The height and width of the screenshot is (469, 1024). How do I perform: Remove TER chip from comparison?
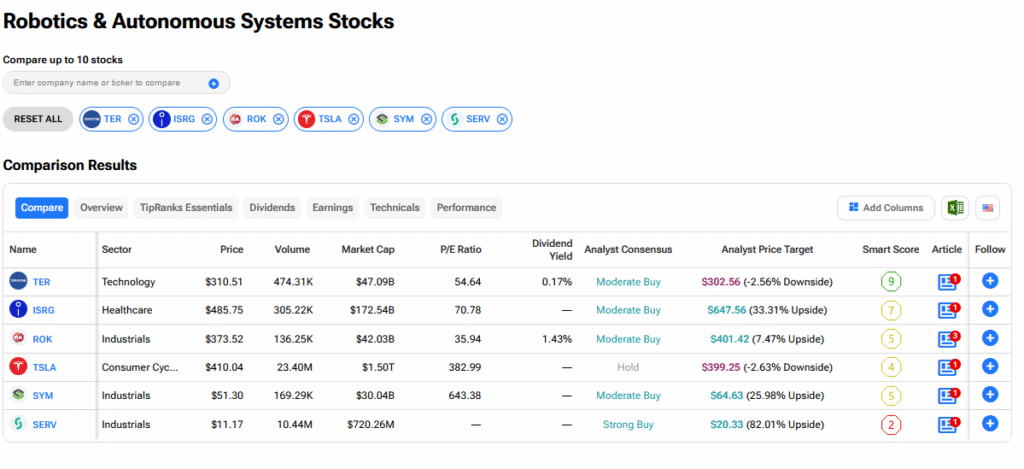[134, 119]
